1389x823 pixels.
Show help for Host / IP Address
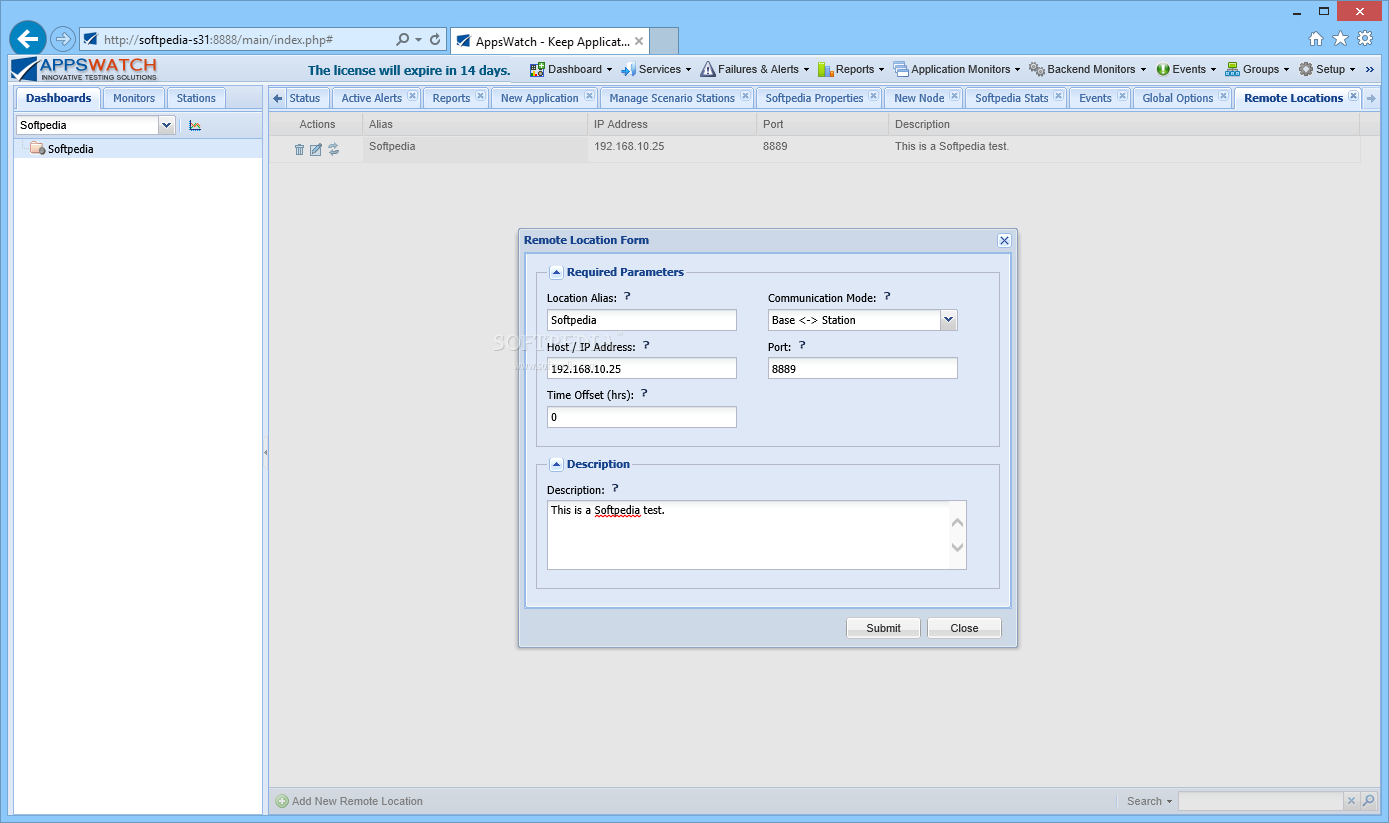pos(646,345)
